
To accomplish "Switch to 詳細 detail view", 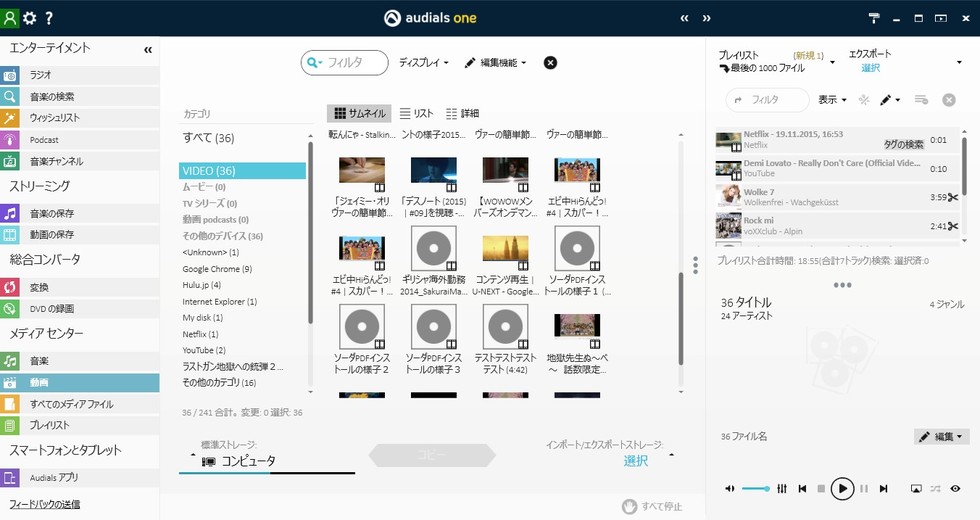I will [462, 113].
